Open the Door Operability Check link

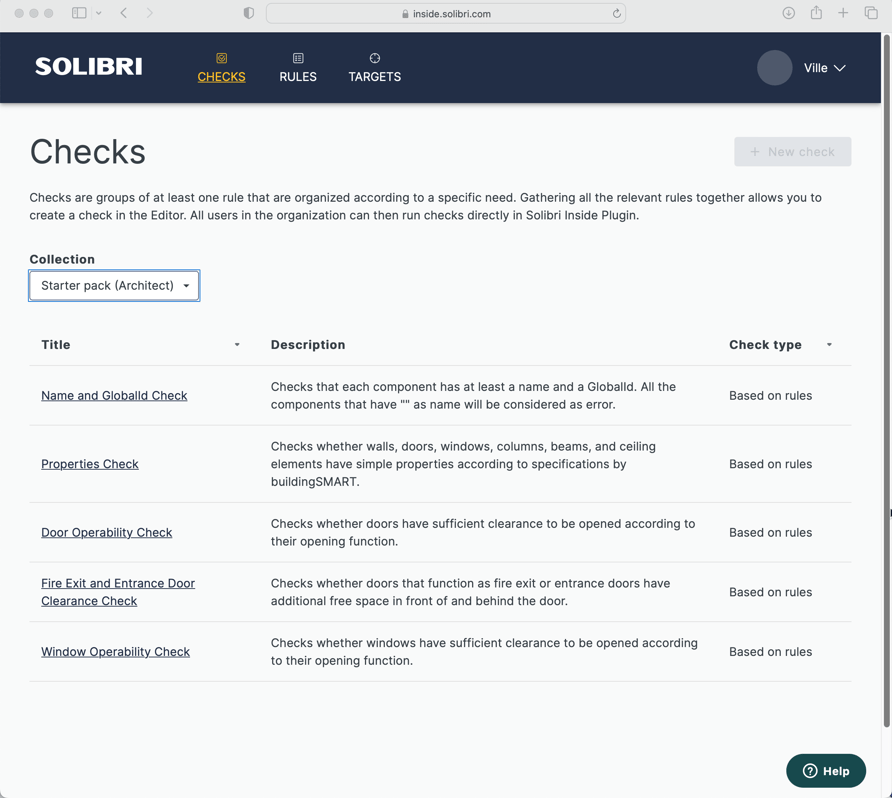point(106,532)
